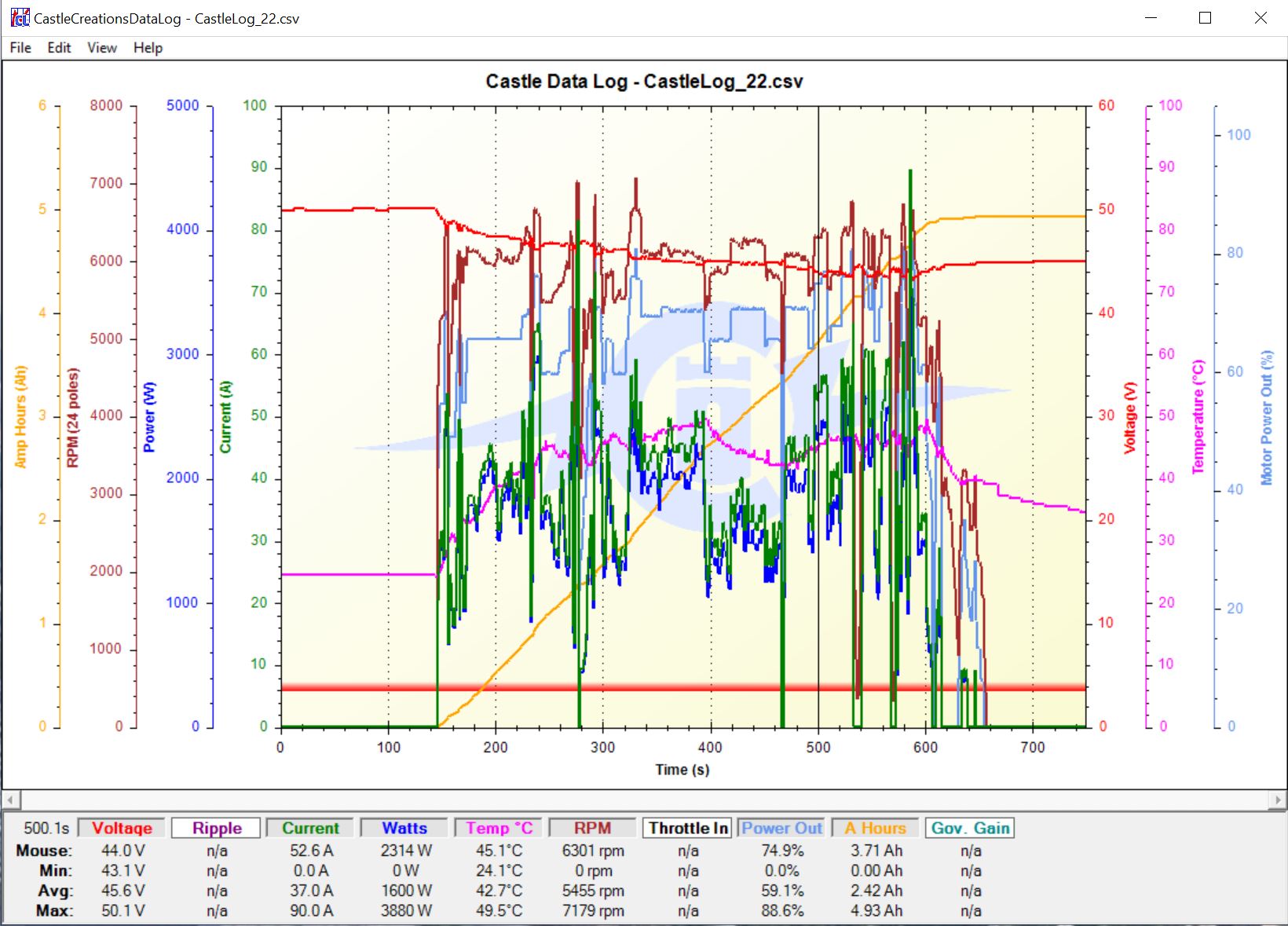Screen dimensions: 1288x926
Task: Click the Max watts value 3880 W
Action: pyautogui.click(x=405, y=911)
